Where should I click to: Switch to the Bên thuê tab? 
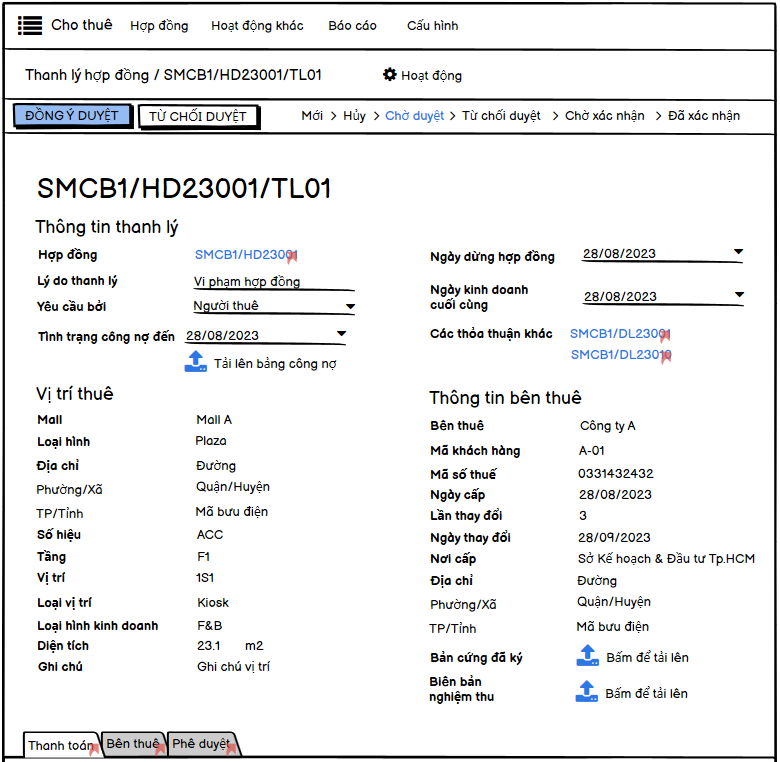coord(133,744)
